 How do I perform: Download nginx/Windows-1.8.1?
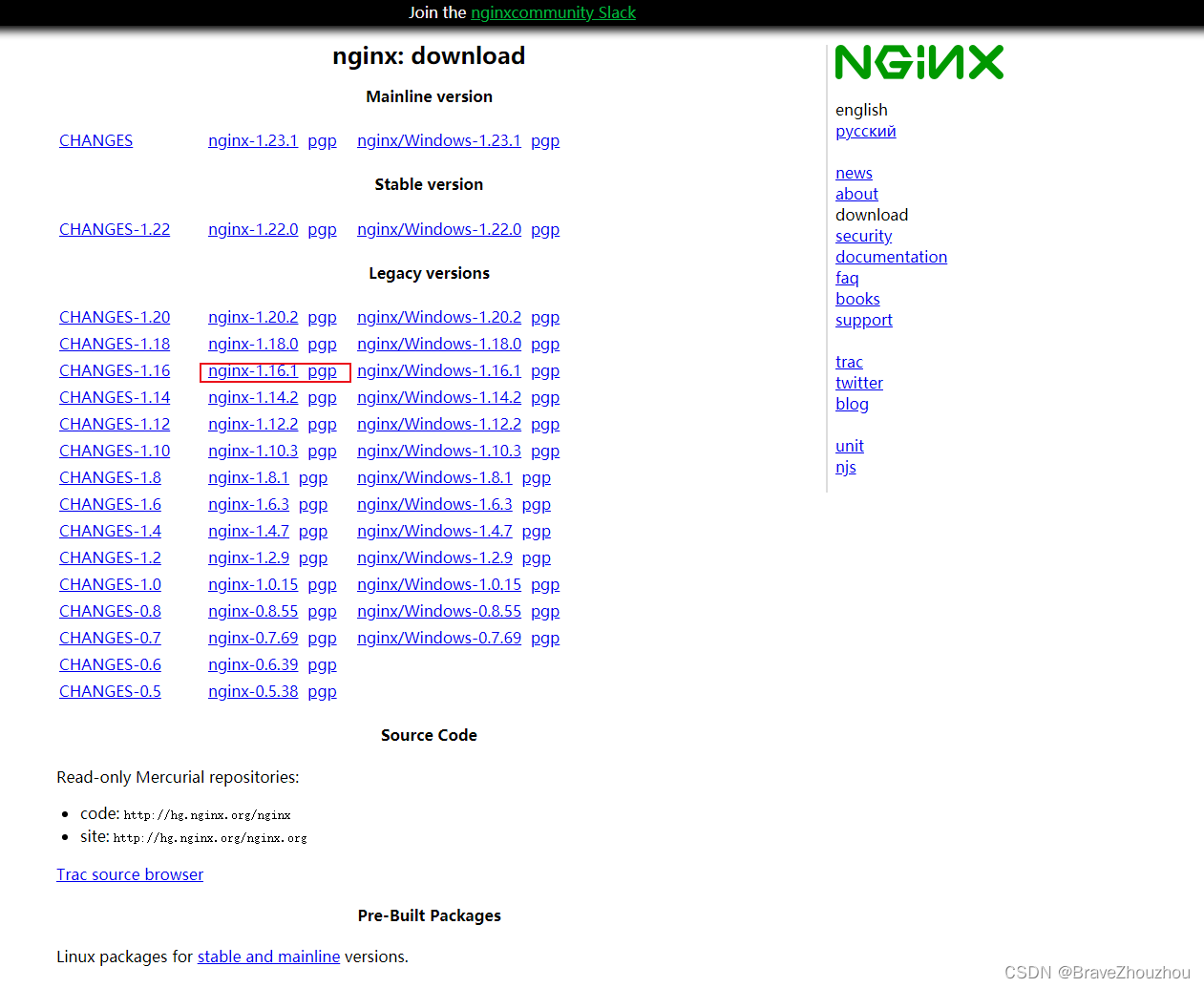[434, 477]
